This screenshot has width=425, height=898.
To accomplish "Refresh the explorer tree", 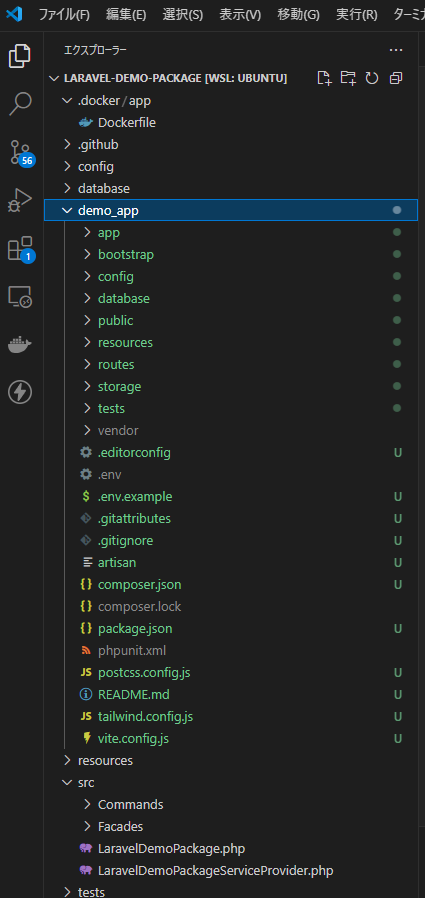I will click(x=372, y=78).
